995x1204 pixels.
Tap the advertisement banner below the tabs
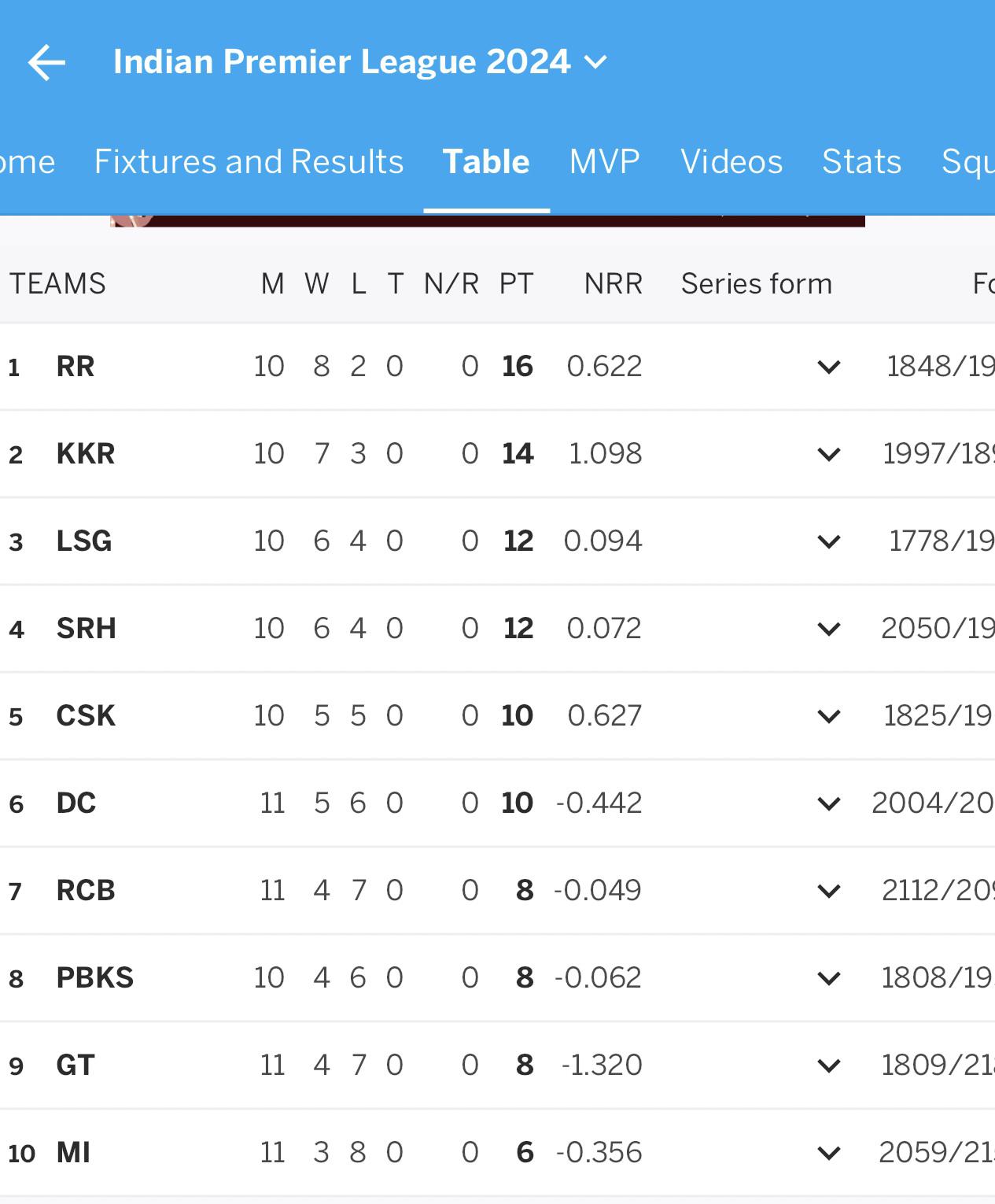click(488, 220)
